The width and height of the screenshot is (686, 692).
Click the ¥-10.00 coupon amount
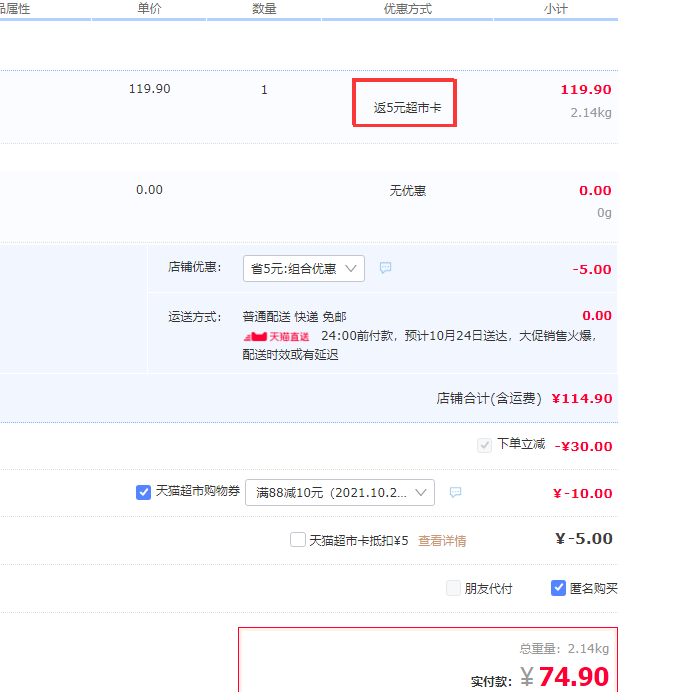pos(583,493)
